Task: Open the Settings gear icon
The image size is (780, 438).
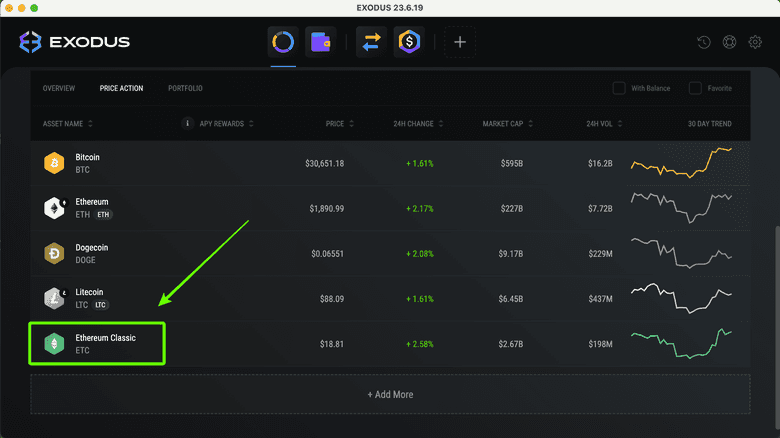Action: [x=755, y=43]
